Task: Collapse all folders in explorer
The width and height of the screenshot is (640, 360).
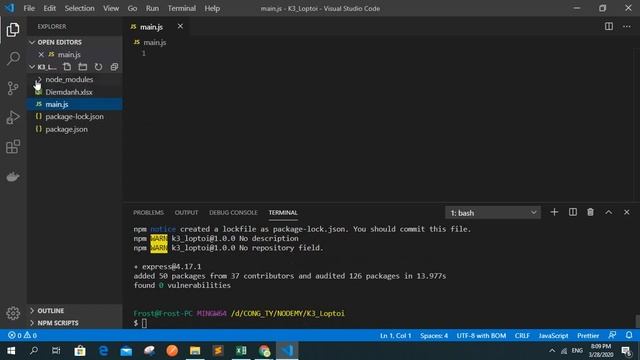Action: point(114,67)
